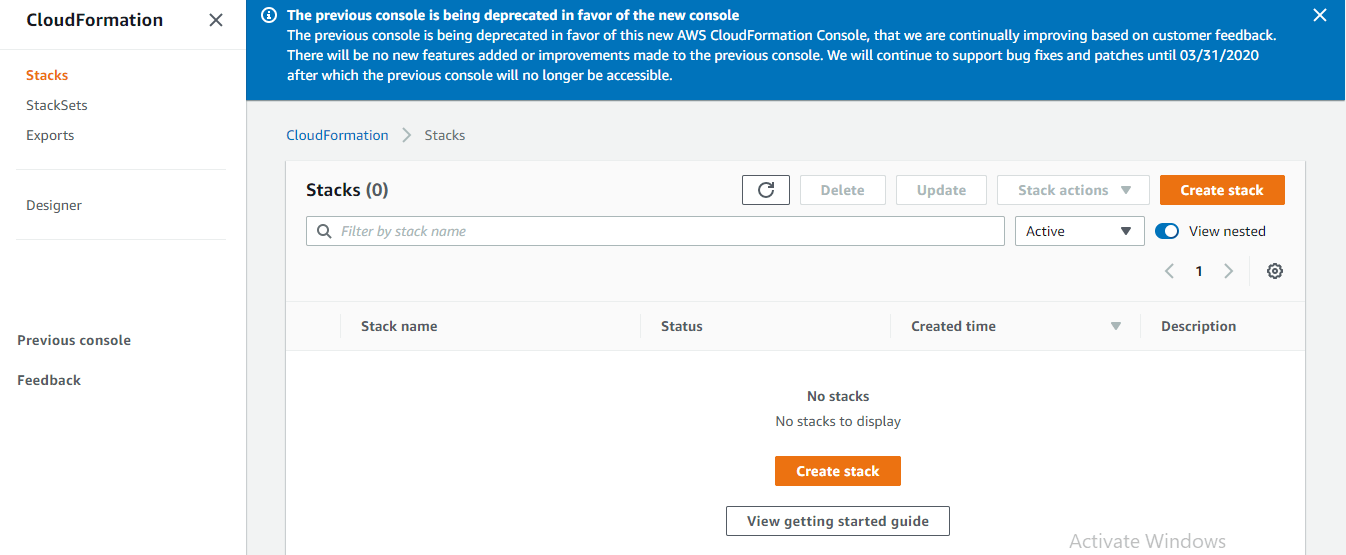Click View getting started guide
1346x555 pixels.
(838, 521)
